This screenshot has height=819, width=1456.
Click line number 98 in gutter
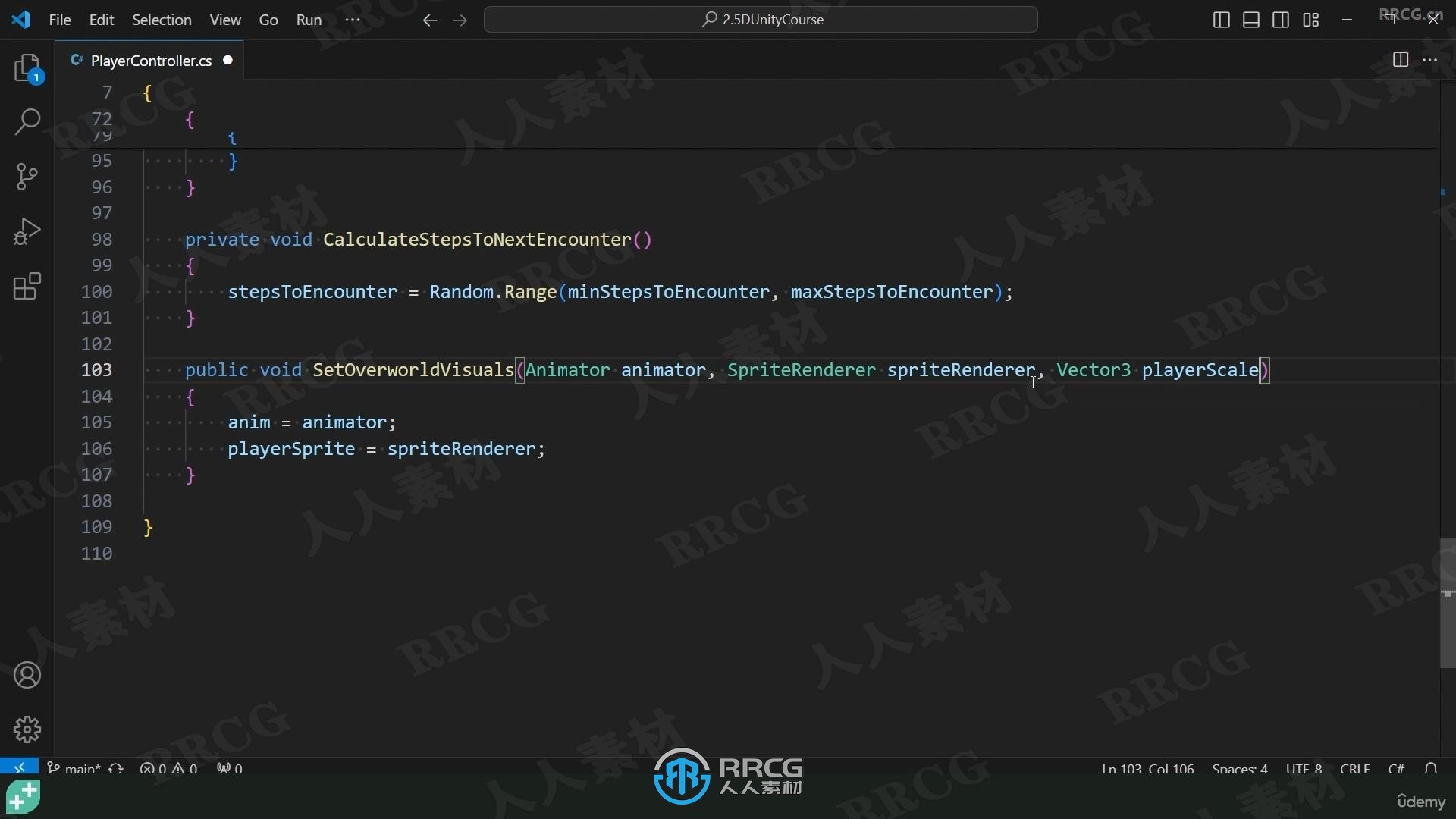(x=102, y=240)
